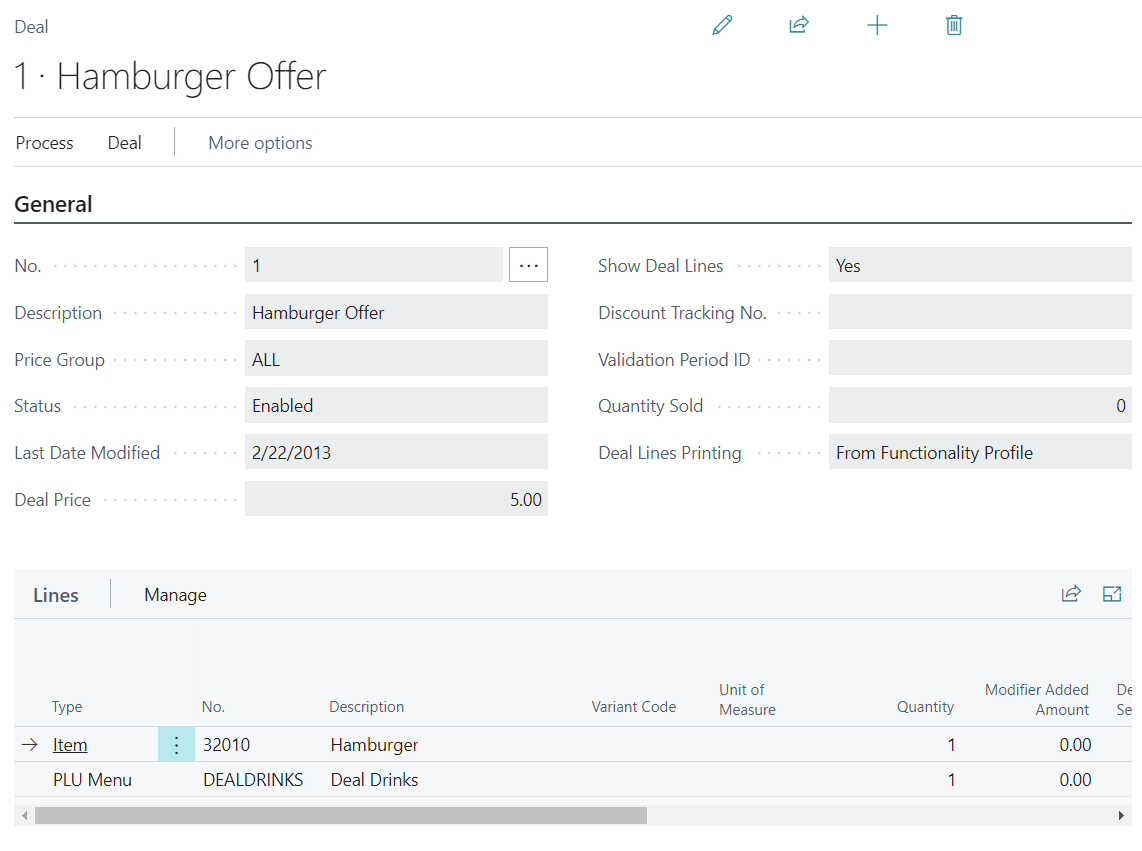Viewport: 1142px width, 851px height.
Task: Open the Deal menu
Action: click(x=125, y=143)
